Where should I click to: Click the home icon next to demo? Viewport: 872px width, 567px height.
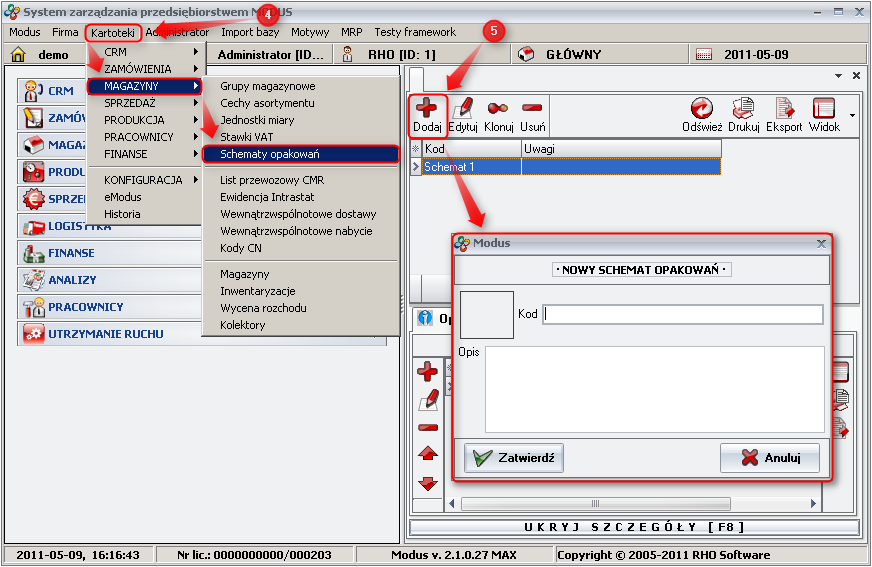(x=18, y=54)
